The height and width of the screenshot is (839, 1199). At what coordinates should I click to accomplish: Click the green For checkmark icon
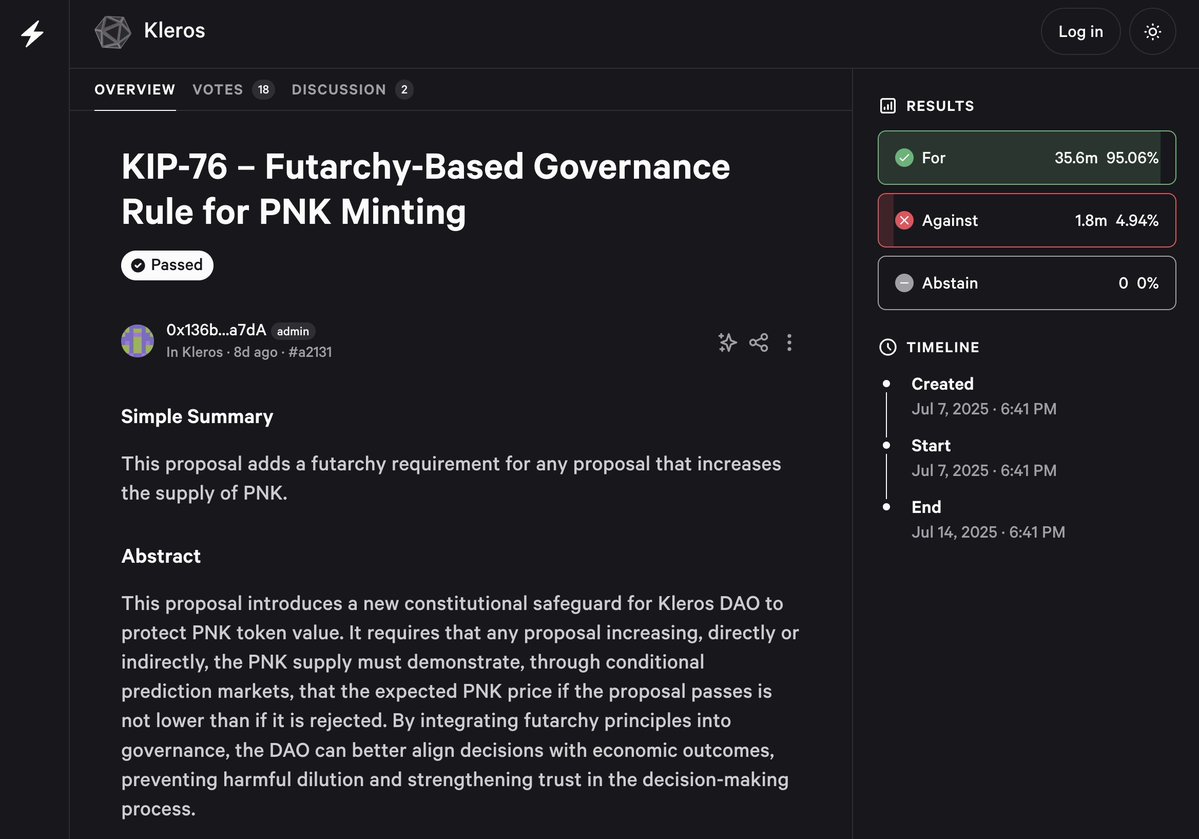[905, 158]
